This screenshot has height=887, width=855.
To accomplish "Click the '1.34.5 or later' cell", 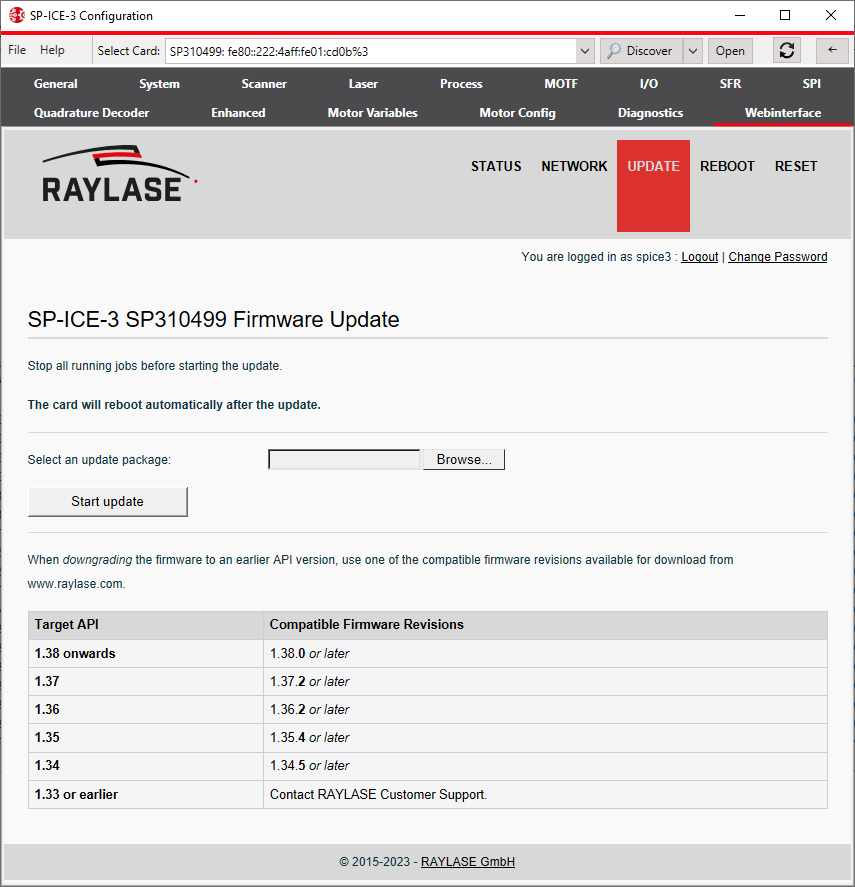I will point(545,766).
